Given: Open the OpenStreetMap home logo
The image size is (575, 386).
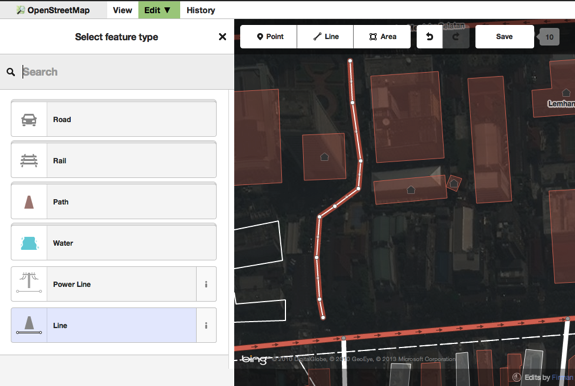Looking at the screenshot, I should coord(53,10).
